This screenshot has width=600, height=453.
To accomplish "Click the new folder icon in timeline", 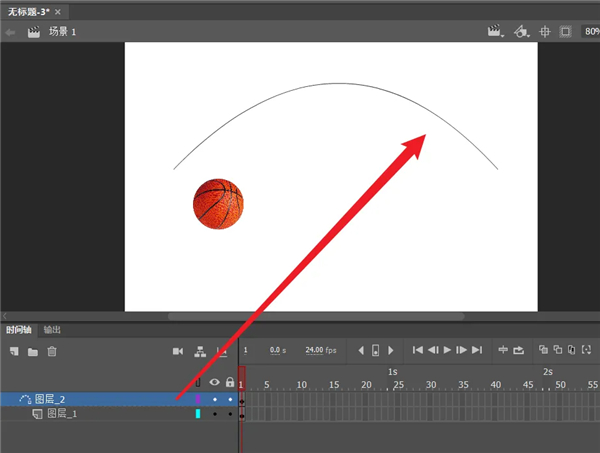I will pos(33,351).
